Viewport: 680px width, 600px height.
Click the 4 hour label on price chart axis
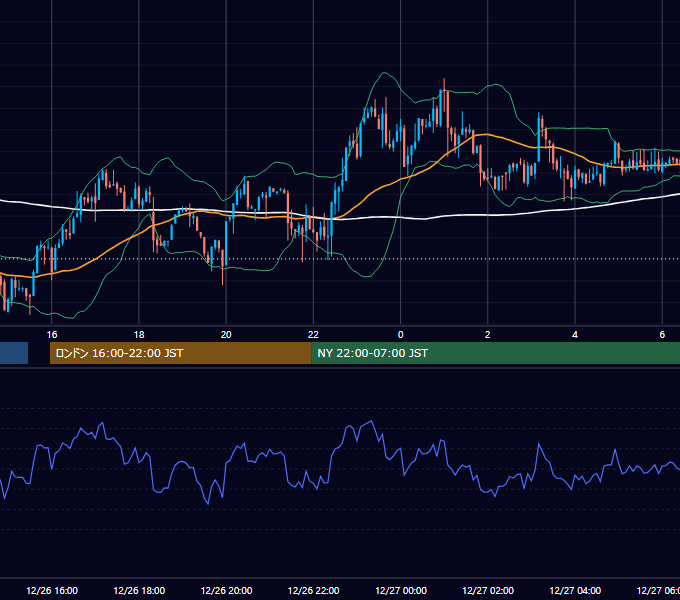pos(575,335)
